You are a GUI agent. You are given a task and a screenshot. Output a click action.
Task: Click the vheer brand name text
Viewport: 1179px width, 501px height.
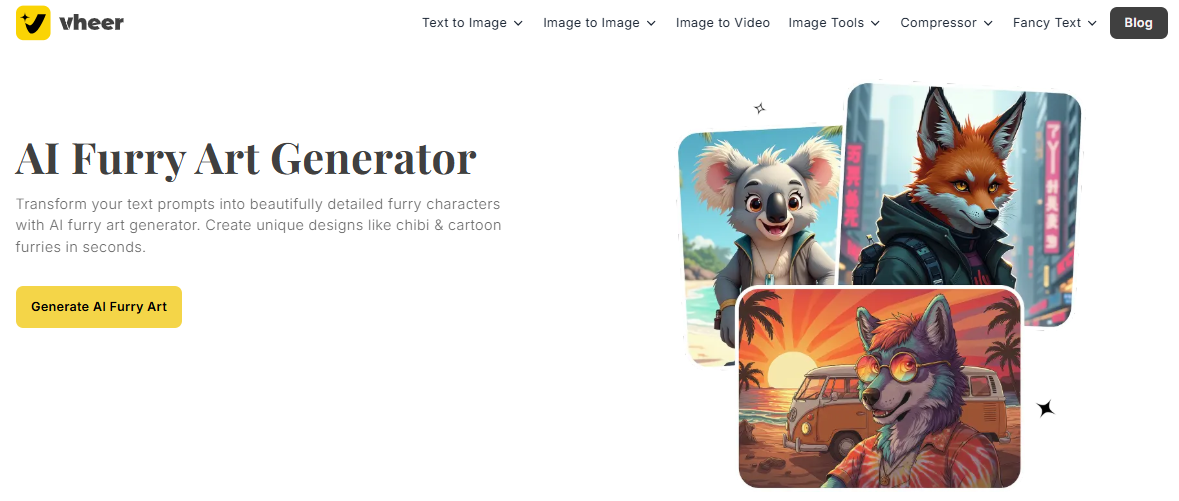[x=91, y=23]
